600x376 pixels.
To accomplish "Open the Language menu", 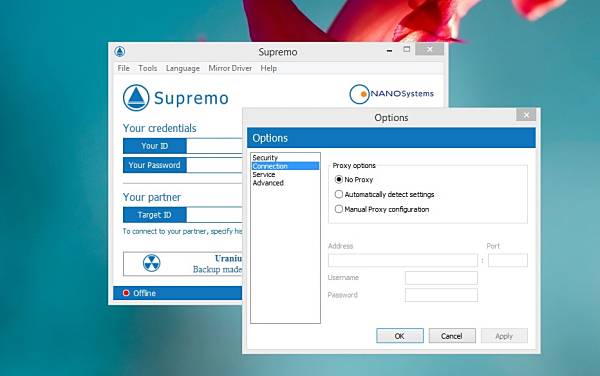I will [183, 68].
